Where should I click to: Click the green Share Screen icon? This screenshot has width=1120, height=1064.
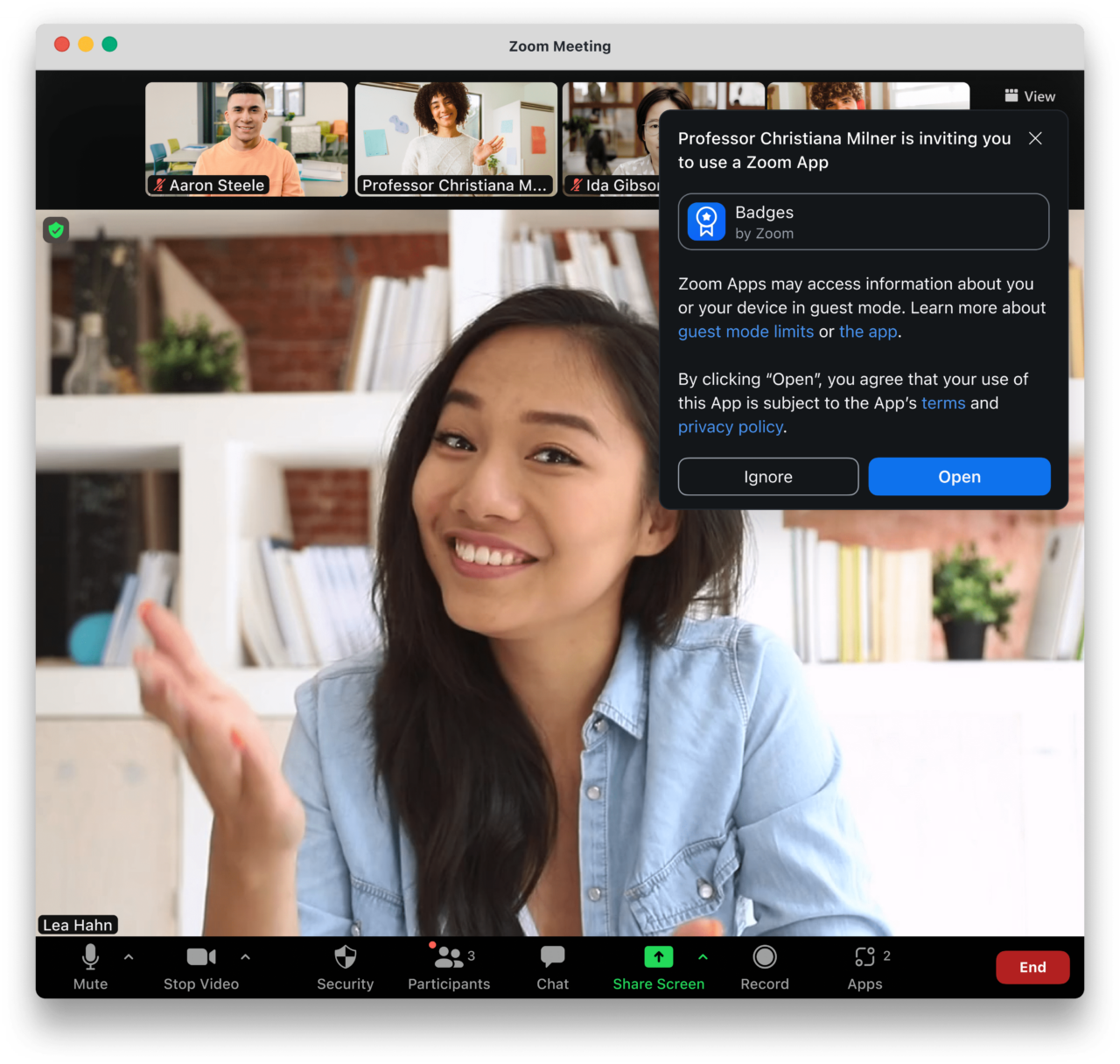point(658,957)
